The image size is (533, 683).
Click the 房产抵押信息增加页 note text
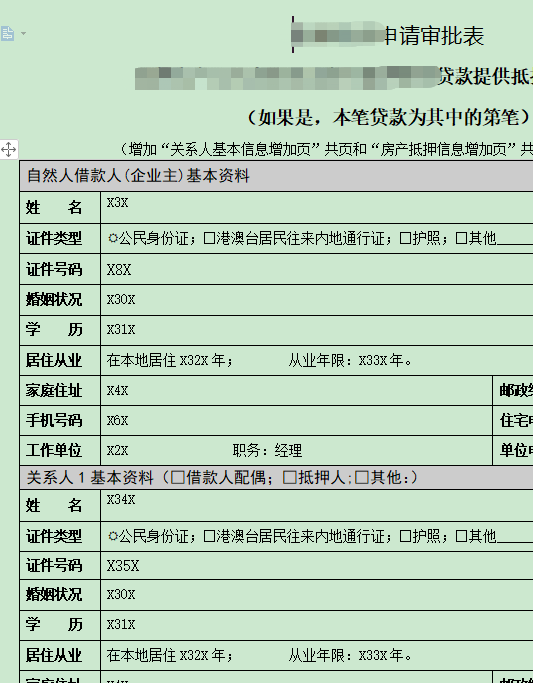(x=443, y=150)
